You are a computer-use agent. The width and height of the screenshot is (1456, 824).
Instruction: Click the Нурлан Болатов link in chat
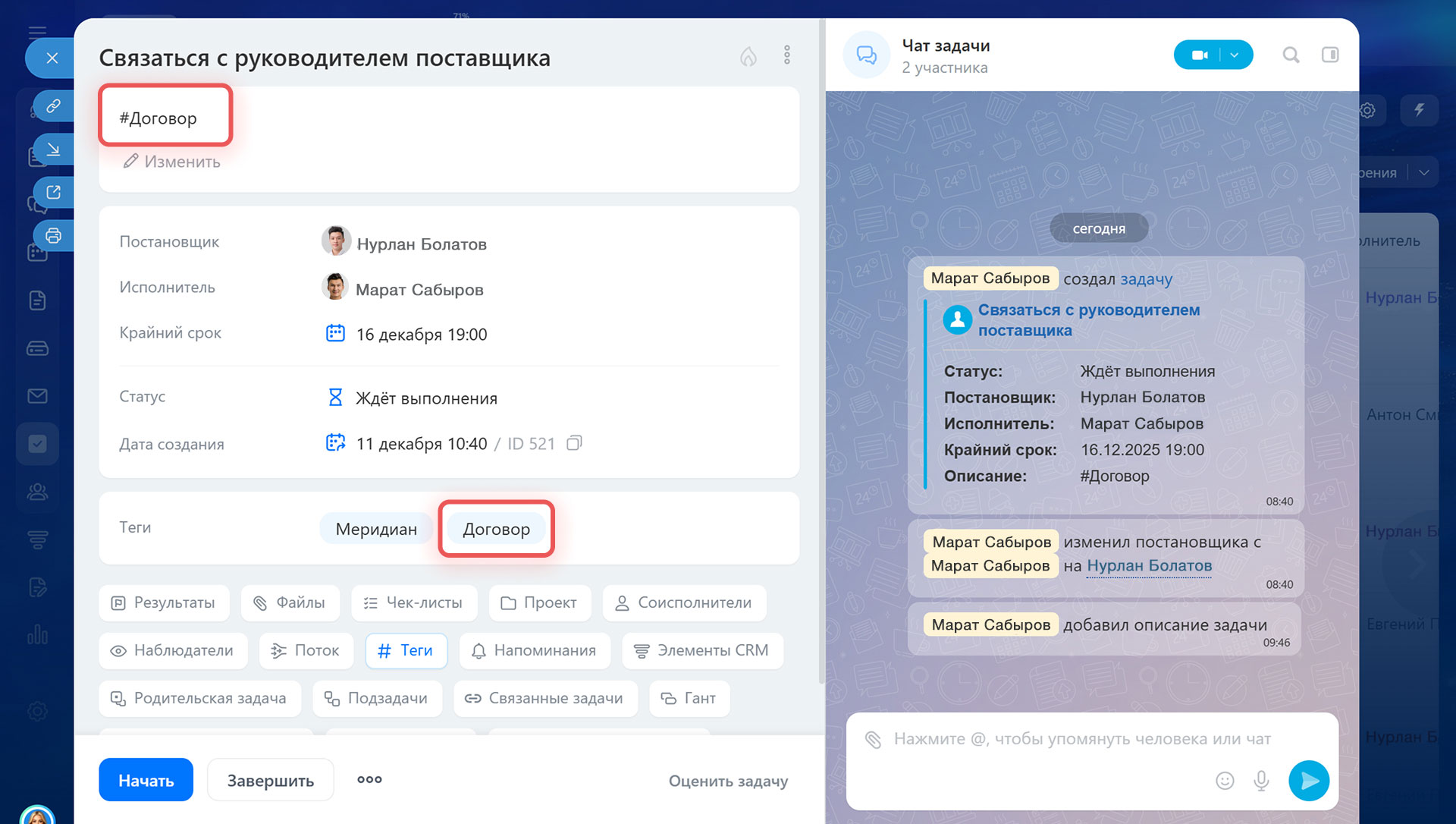(x=1149, y=565)
